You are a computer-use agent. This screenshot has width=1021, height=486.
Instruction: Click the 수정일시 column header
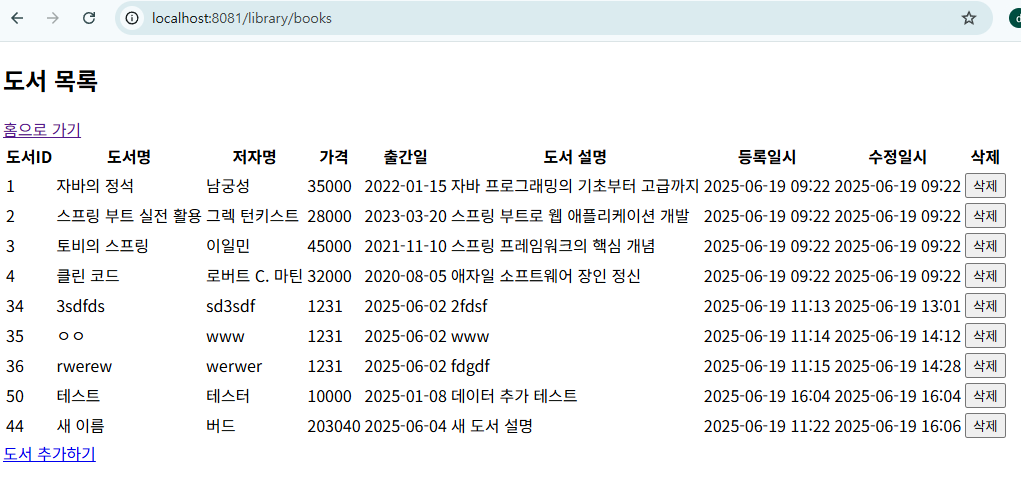[x=897, y=157]
